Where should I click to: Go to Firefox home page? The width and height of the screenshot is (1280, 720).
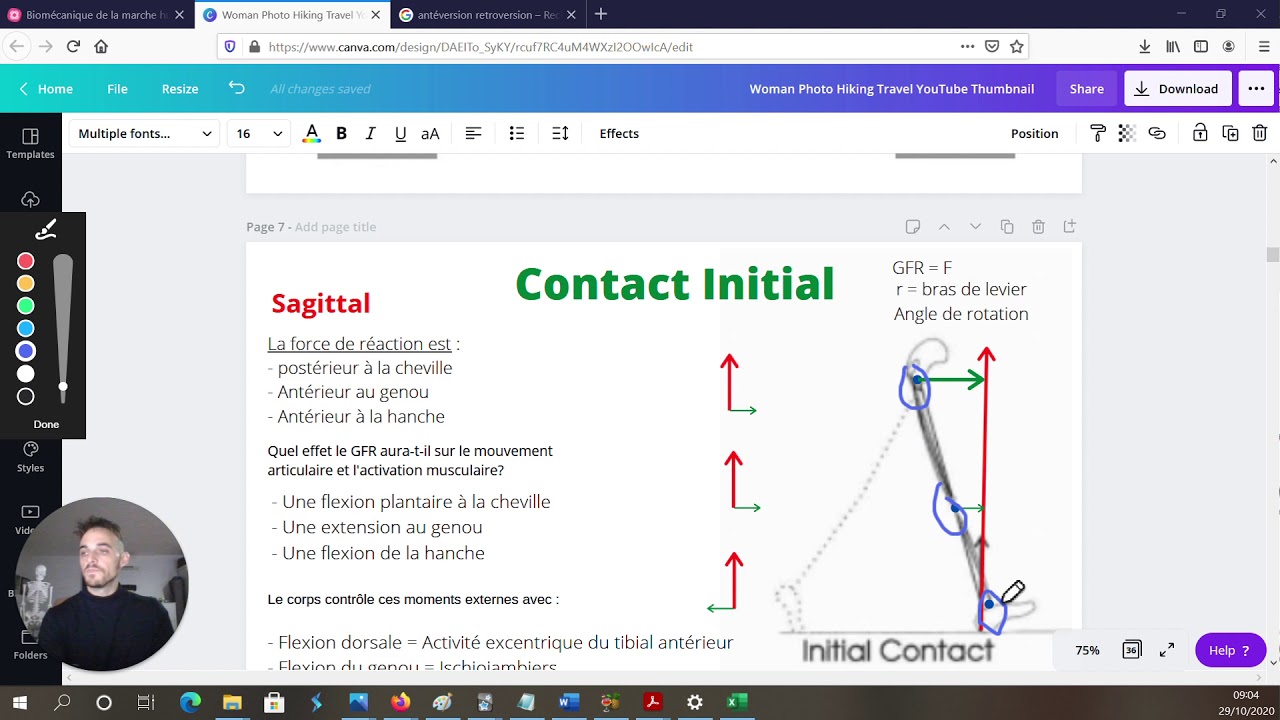[x=101, y=46]
